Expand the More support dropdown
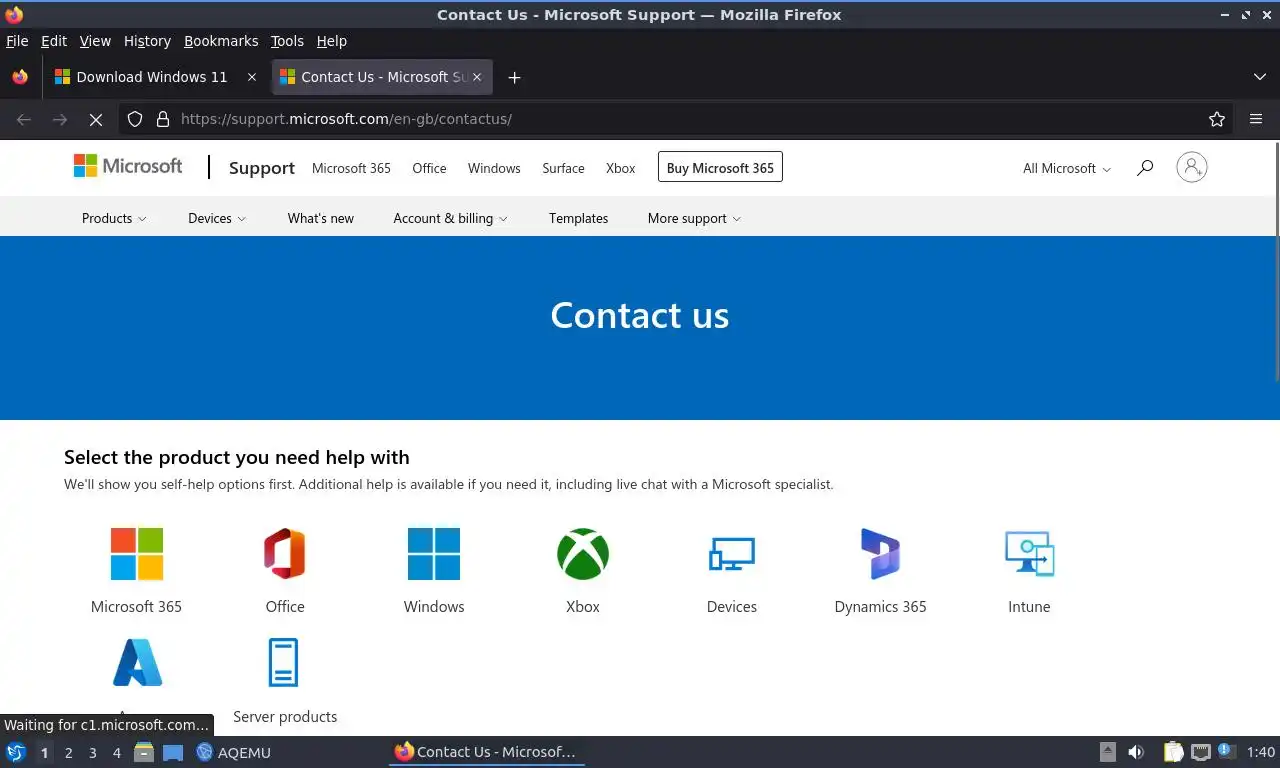 pyautogui.click(x=694, y=218)
